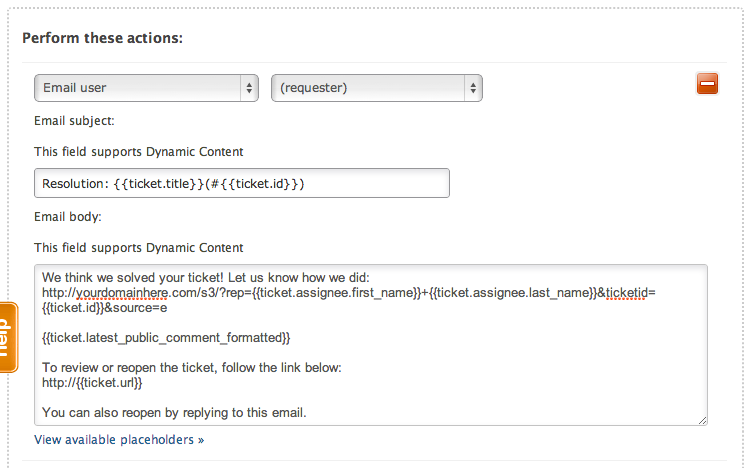Click the underlined "yourdomainhere" word
755x468 pixels.
(x=126, y=292)
